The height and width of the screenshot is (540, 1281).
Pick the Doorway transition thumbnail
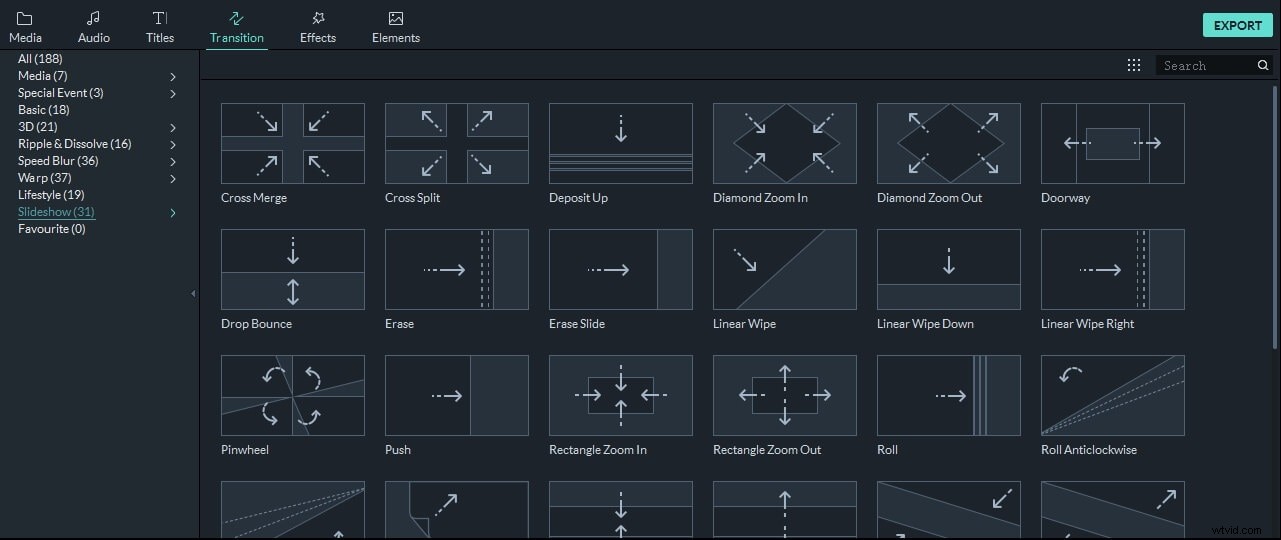[x=1113, y=143]
